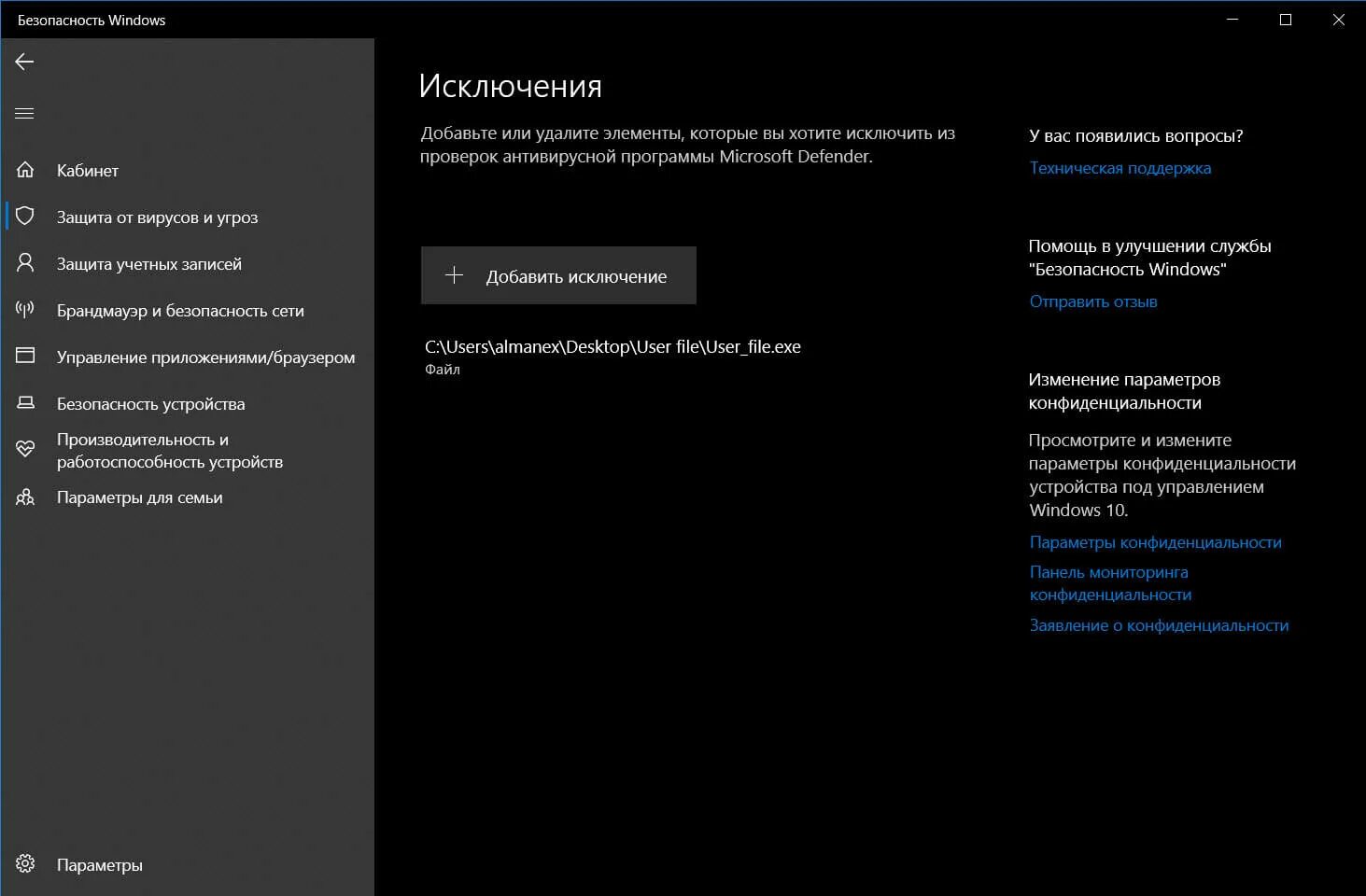Select the Кабинет home icon
Viewport: 1366px width, 896px height.
25,170
